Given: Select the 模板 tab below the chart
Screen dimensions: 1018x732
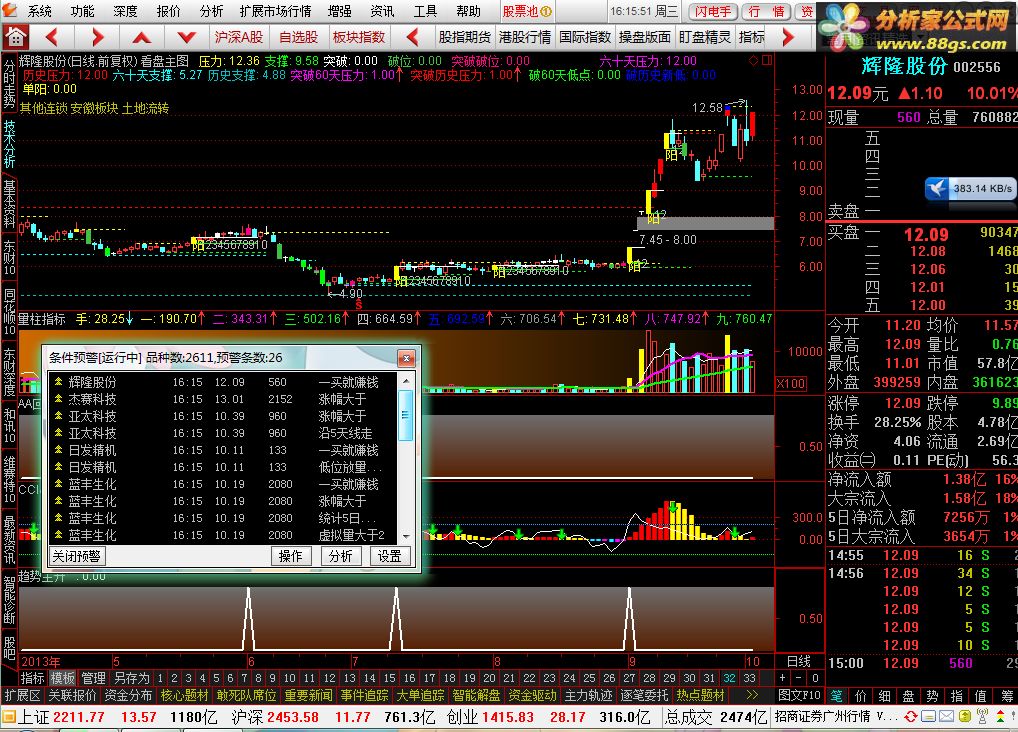Looking at the screenshot, I should tap(63, 678).
